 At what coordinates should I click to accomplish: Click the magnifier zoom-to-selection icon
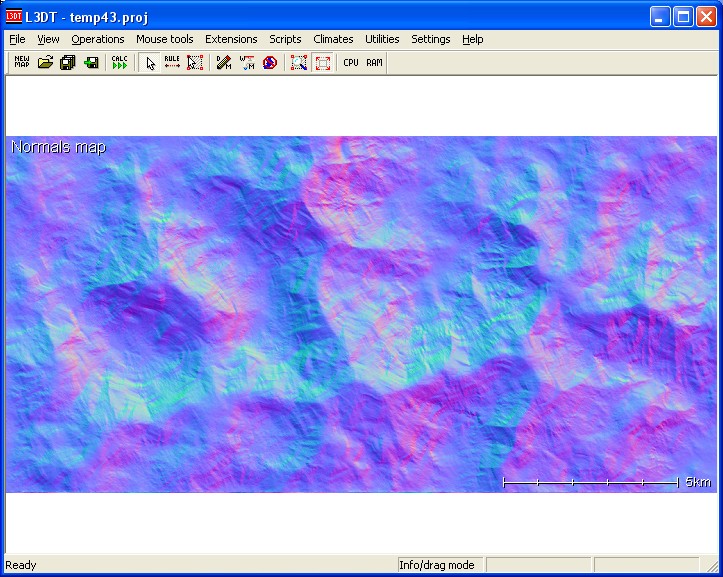point(299,63)
